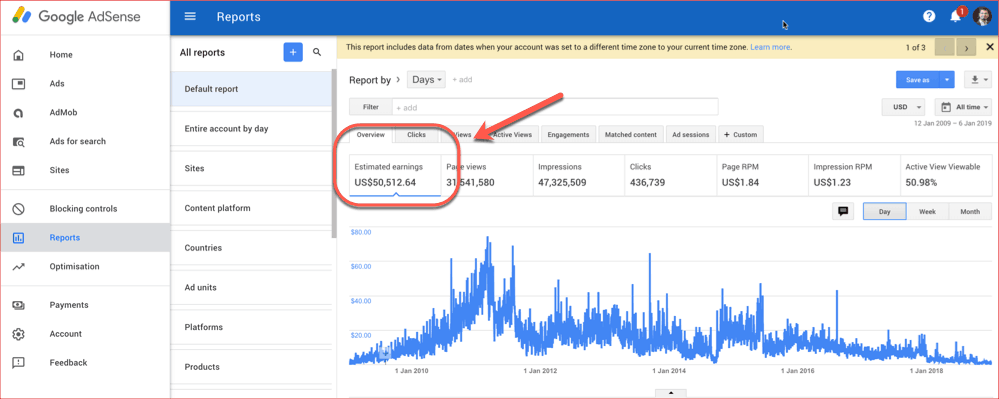Open the USD currency dropdown
Viewport: 999px width, 399px height.
click(903, 107)
